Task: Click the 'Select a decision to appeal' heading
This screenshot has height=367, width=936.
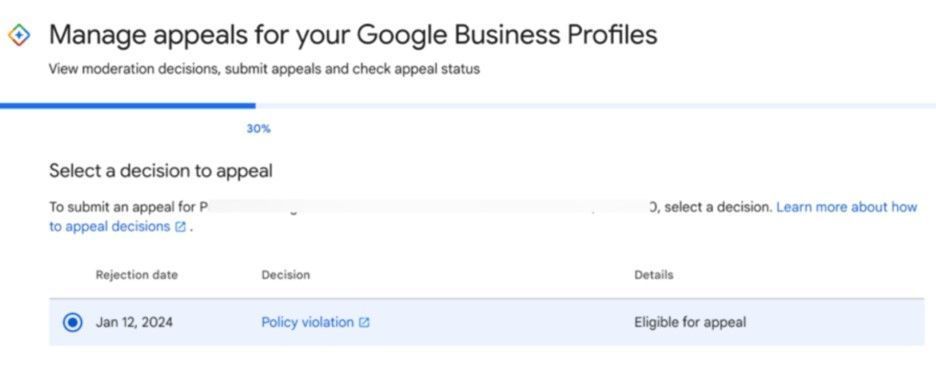Action: coord(161,171)
